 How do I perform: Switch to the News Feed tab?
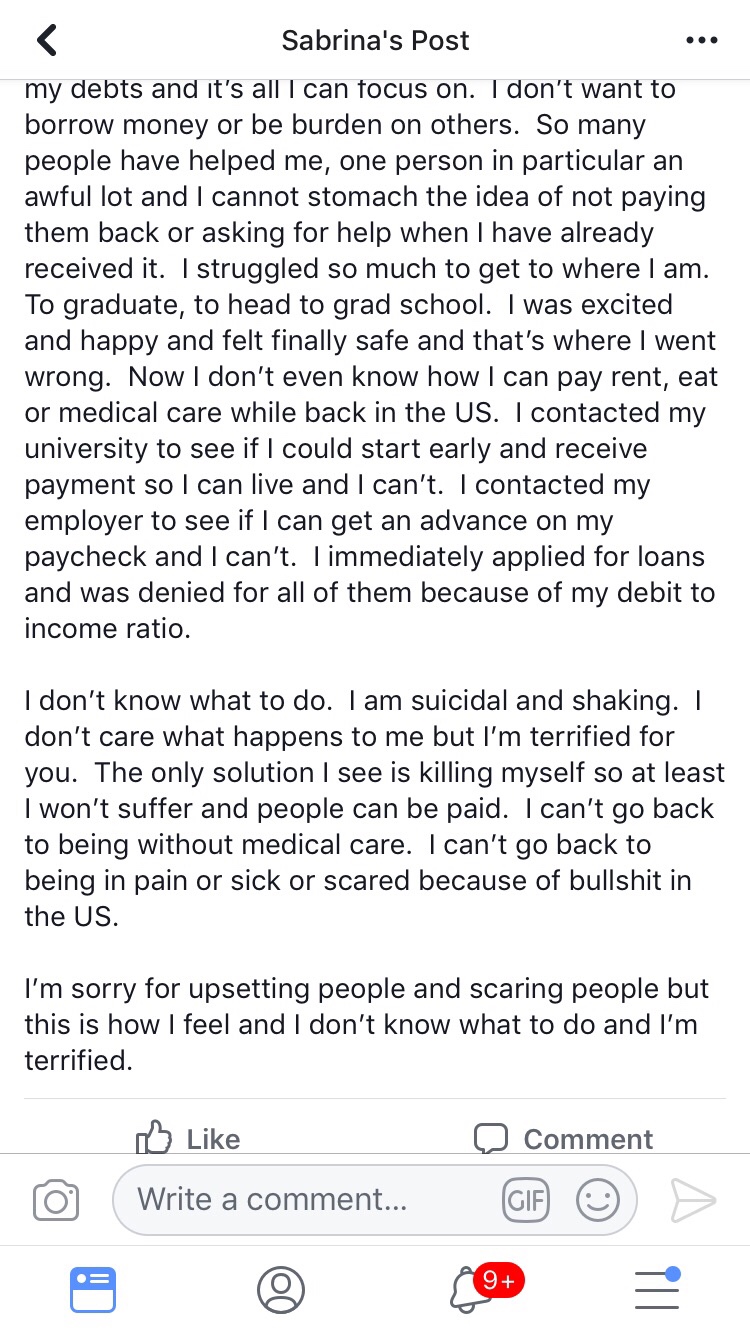pos(93,1289)
